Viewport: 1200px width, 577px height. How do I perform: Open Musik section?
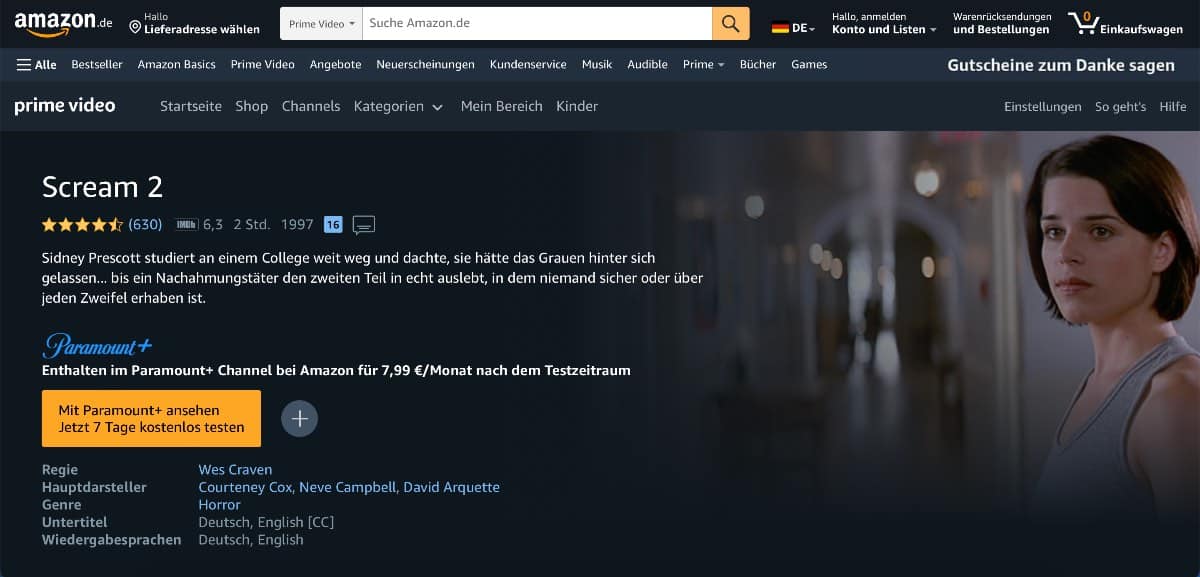[x=597, y=64]
